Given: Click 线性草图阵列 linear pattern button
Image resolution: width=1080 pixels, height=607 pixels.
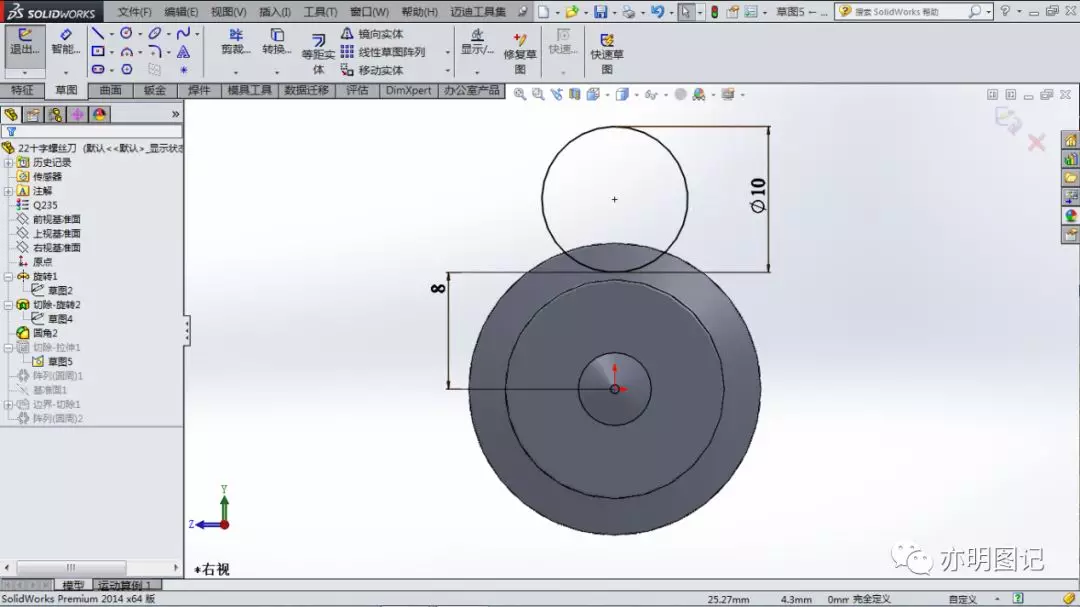Looking at the screenshot, I should pos(383,52).
